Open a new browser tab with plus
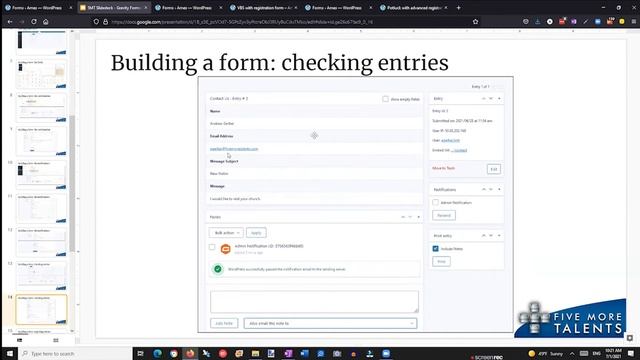 458,7
